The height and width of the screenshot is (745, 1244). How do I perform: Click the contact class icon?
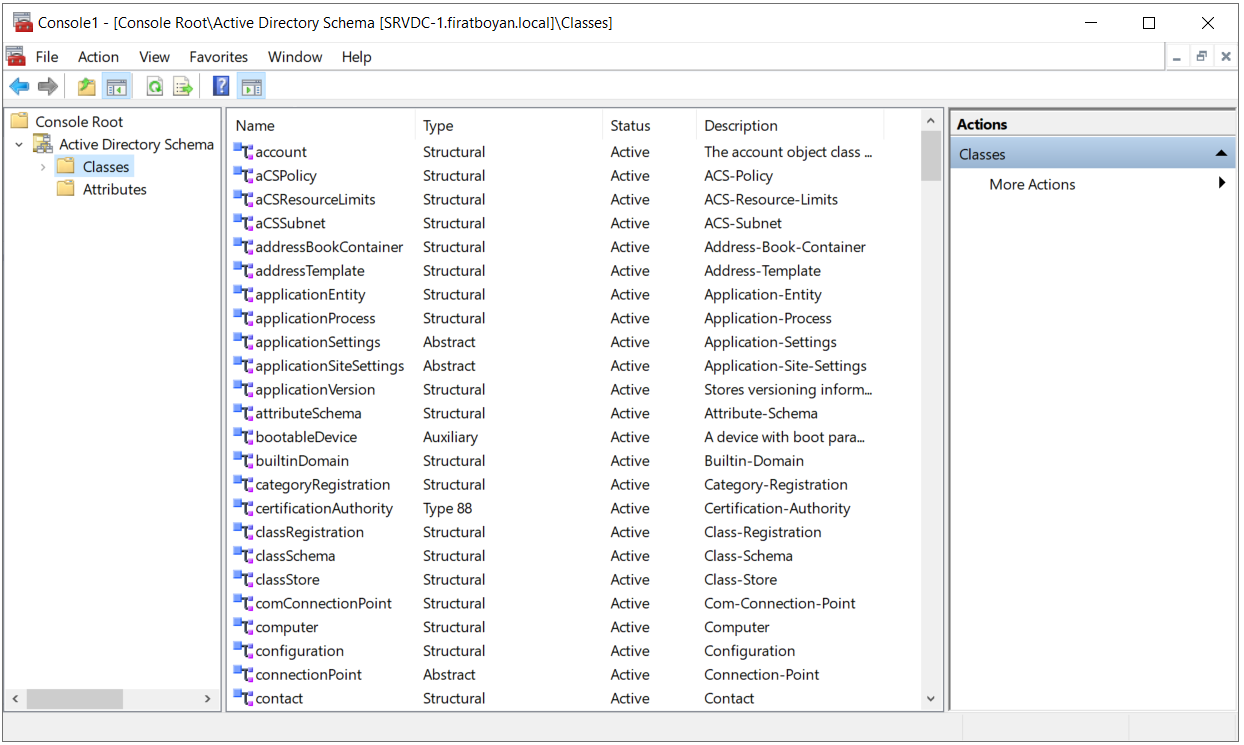243,698
